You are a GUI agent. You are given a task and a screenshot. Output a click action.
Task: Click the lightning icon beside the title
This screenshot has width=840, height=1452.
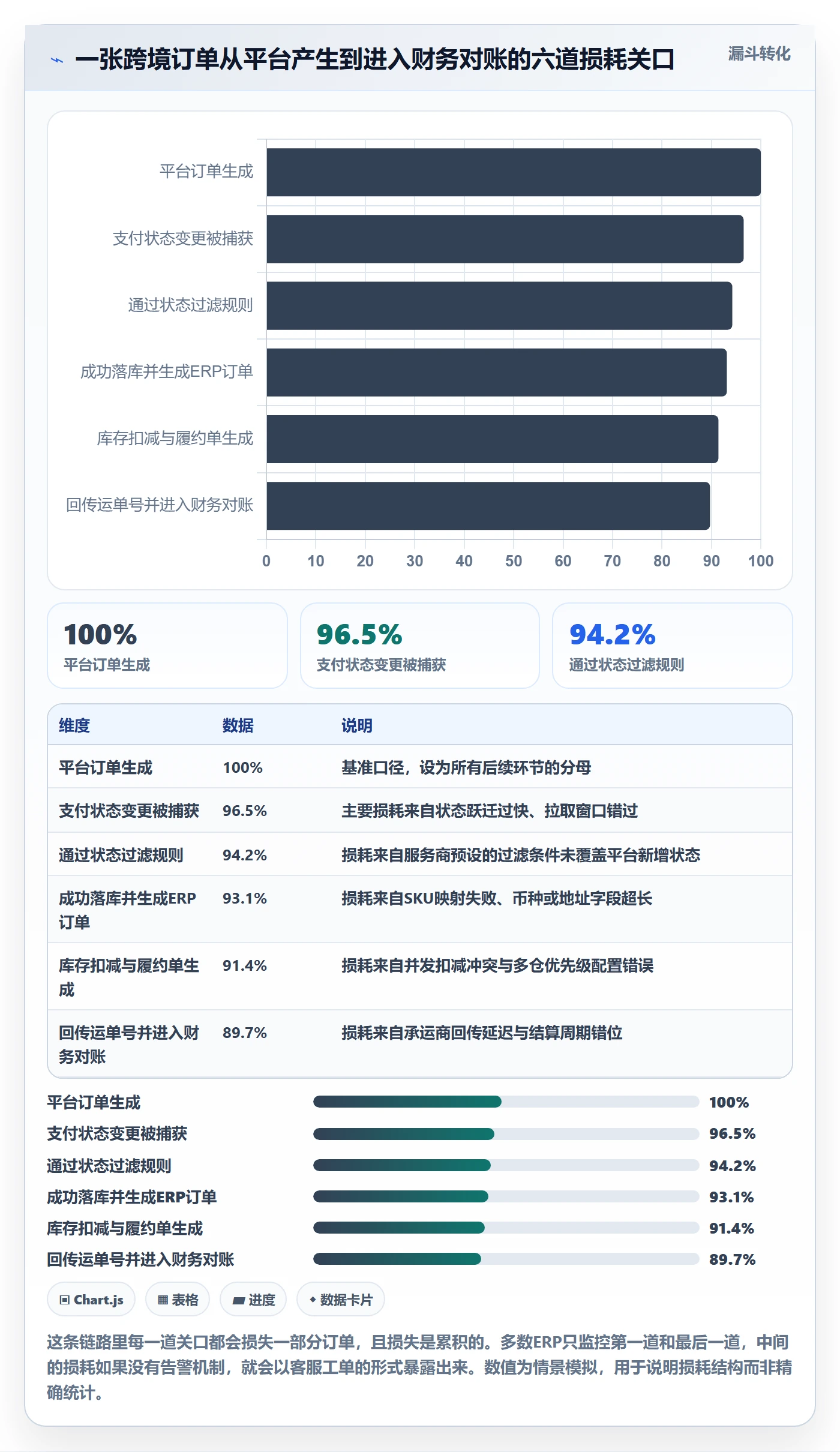(x=57, y=60)
